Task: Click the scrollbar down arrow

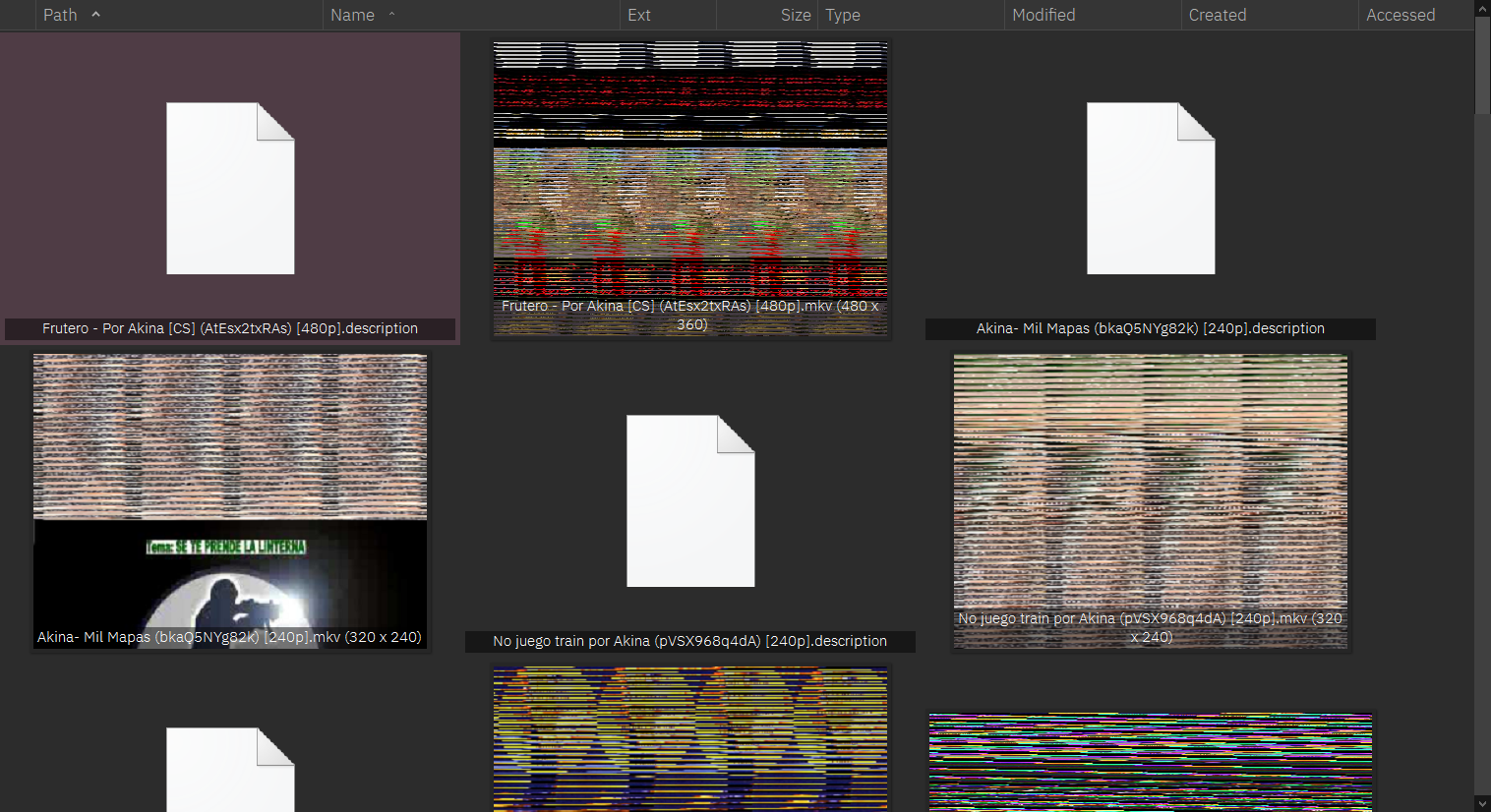Action: (x=1483, y=804)
